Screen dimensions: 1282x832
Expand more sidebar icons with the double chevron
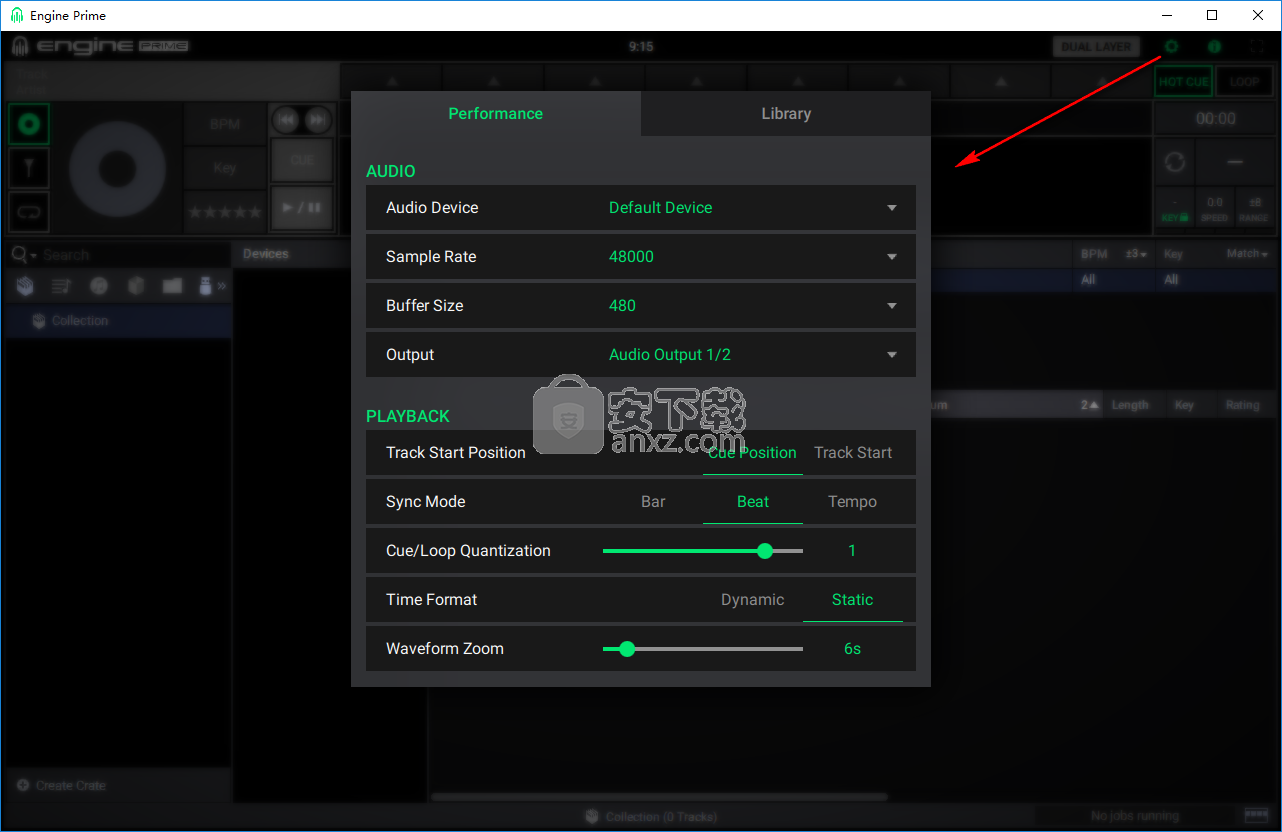pyautogui.click(x=221, y=286)
